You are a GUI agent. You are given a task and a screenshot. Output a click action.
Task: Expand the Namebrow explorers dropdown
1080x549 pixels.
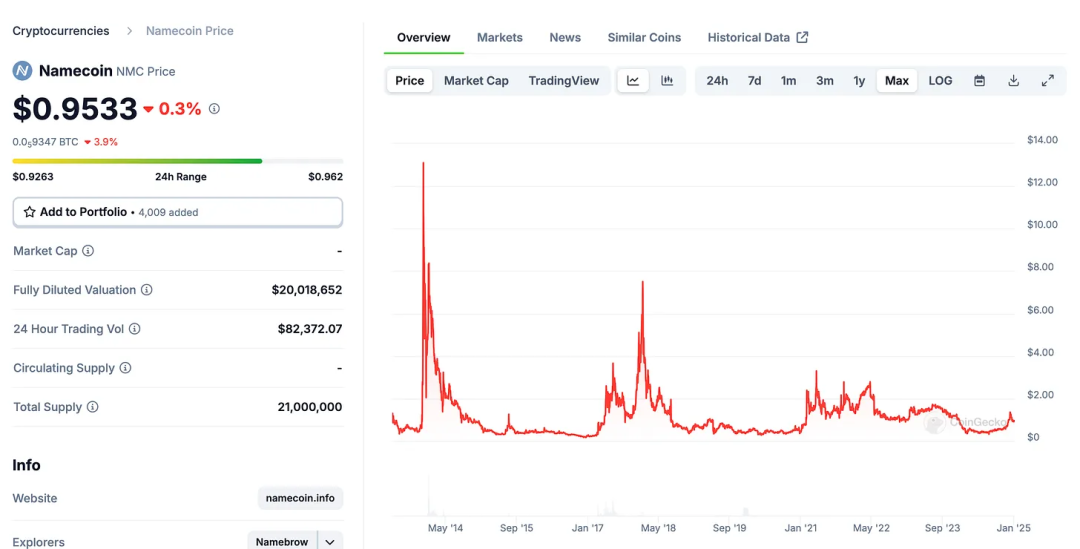coord(330,541)
